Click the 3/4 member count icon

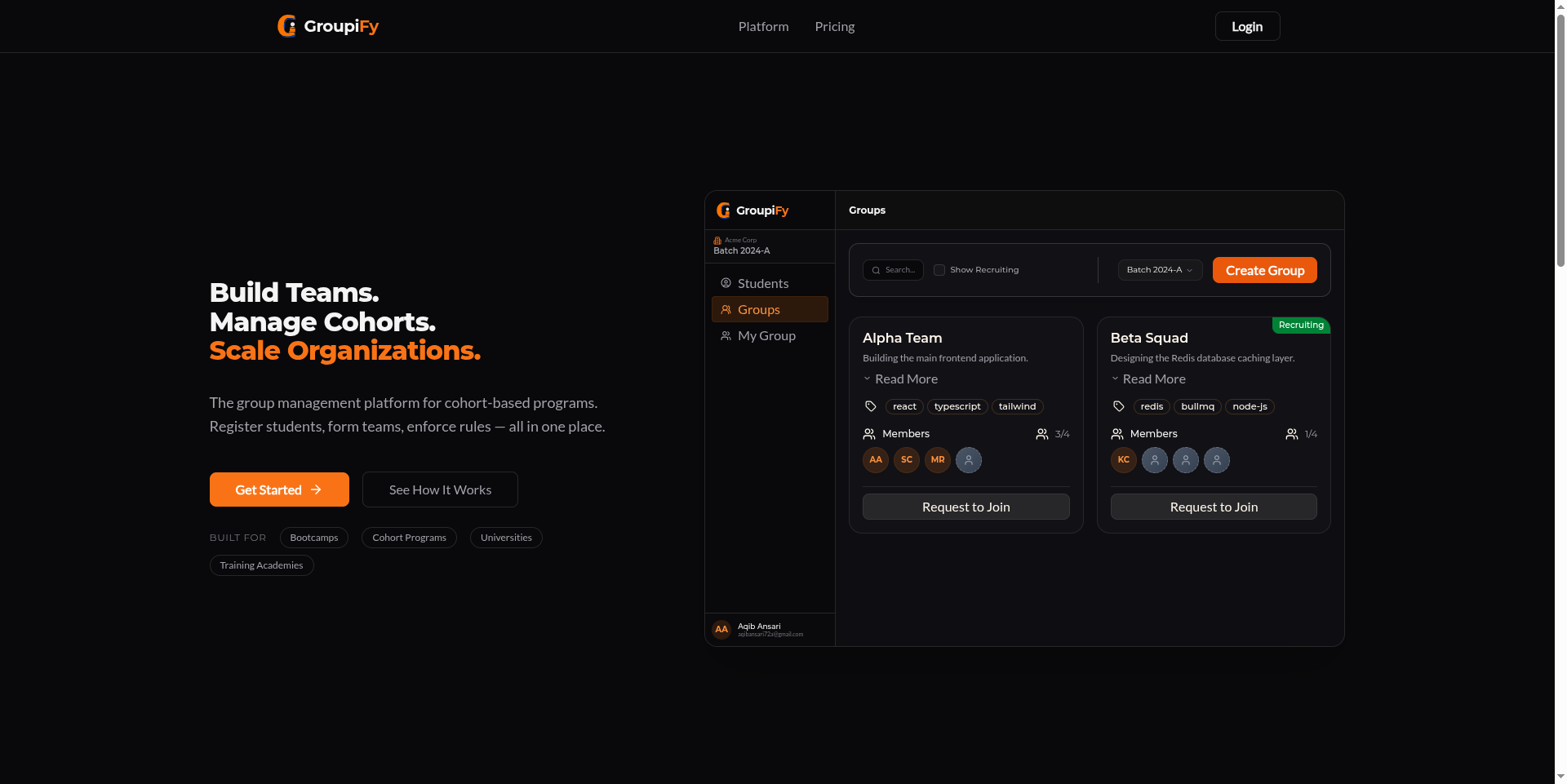click(1042, 434)
